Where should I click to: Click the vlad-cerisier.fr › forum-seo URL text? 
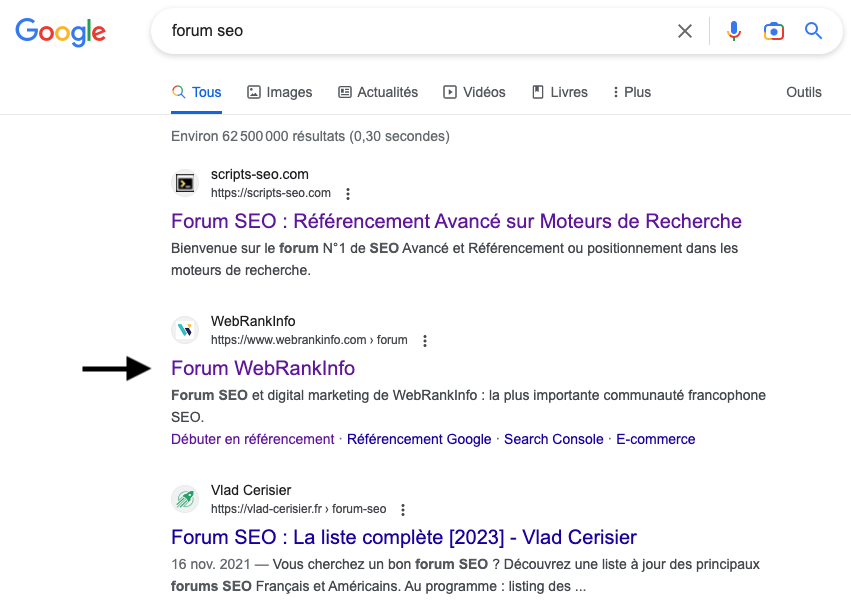299,509
